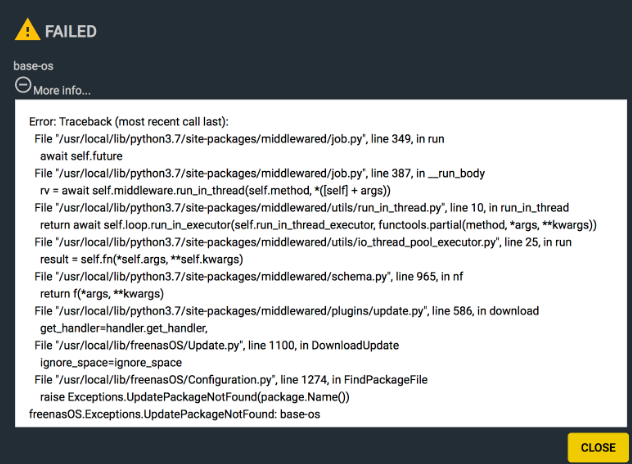
Task: Click the run_in_thread.py line 10 entry
Action: [301, 208]
